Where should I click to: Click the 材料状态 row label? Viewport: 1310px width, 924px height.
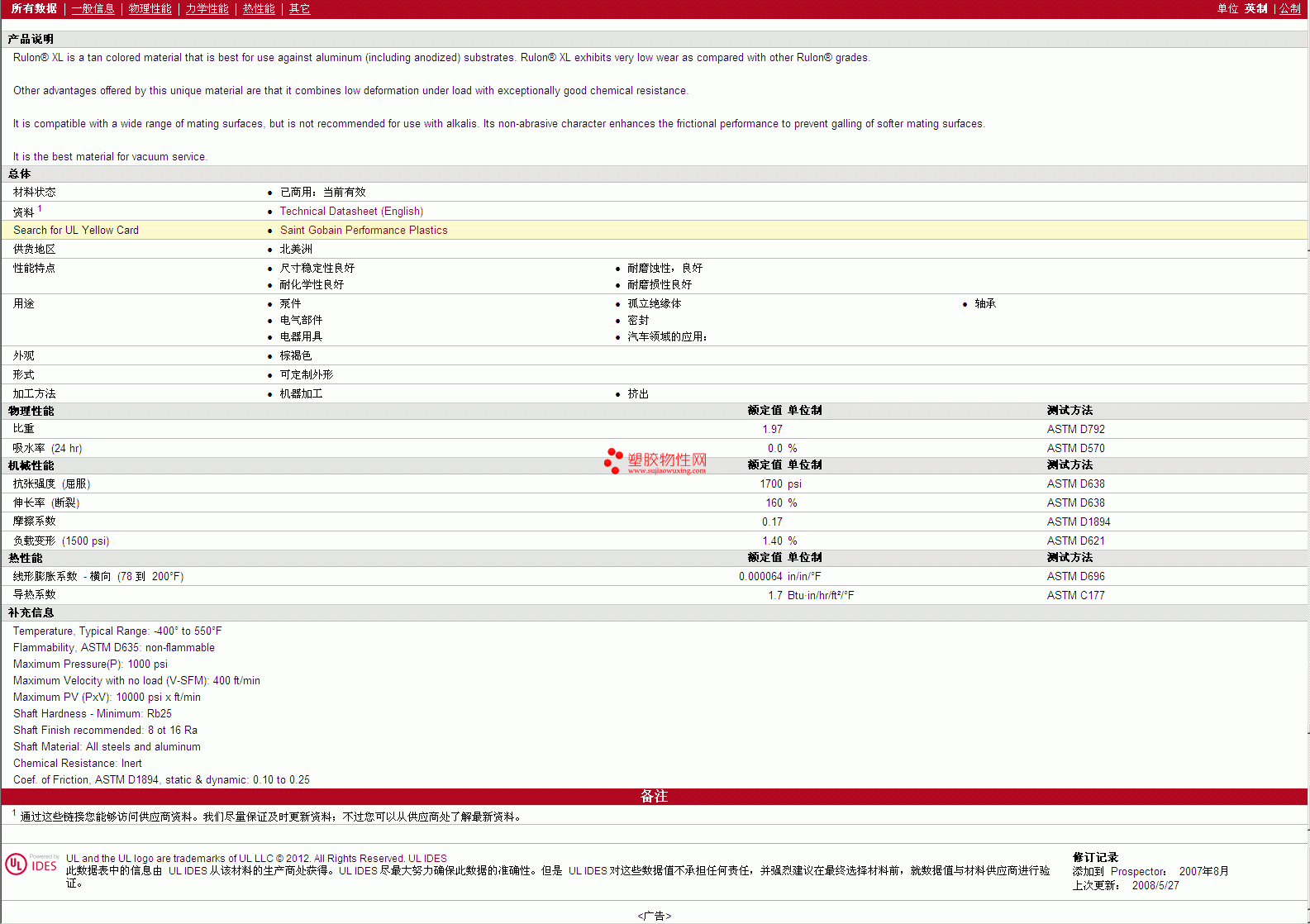34,192
